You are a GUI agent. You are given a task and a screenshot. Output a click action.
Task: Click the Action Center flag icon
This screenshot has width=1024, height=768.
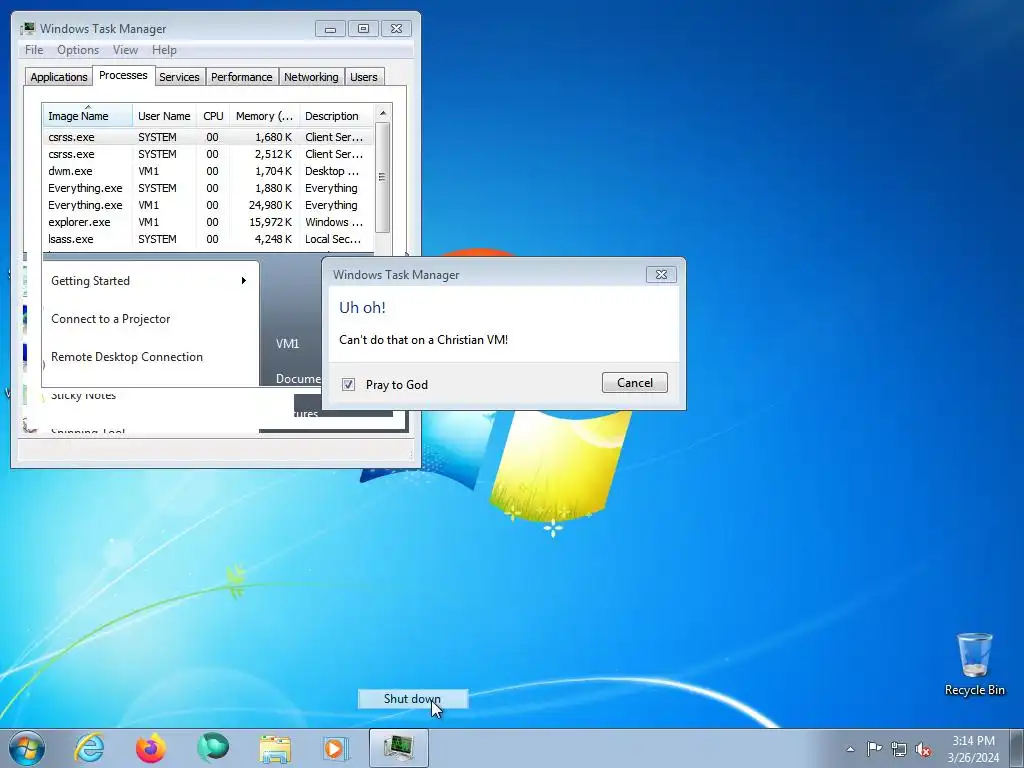[874, 749]
